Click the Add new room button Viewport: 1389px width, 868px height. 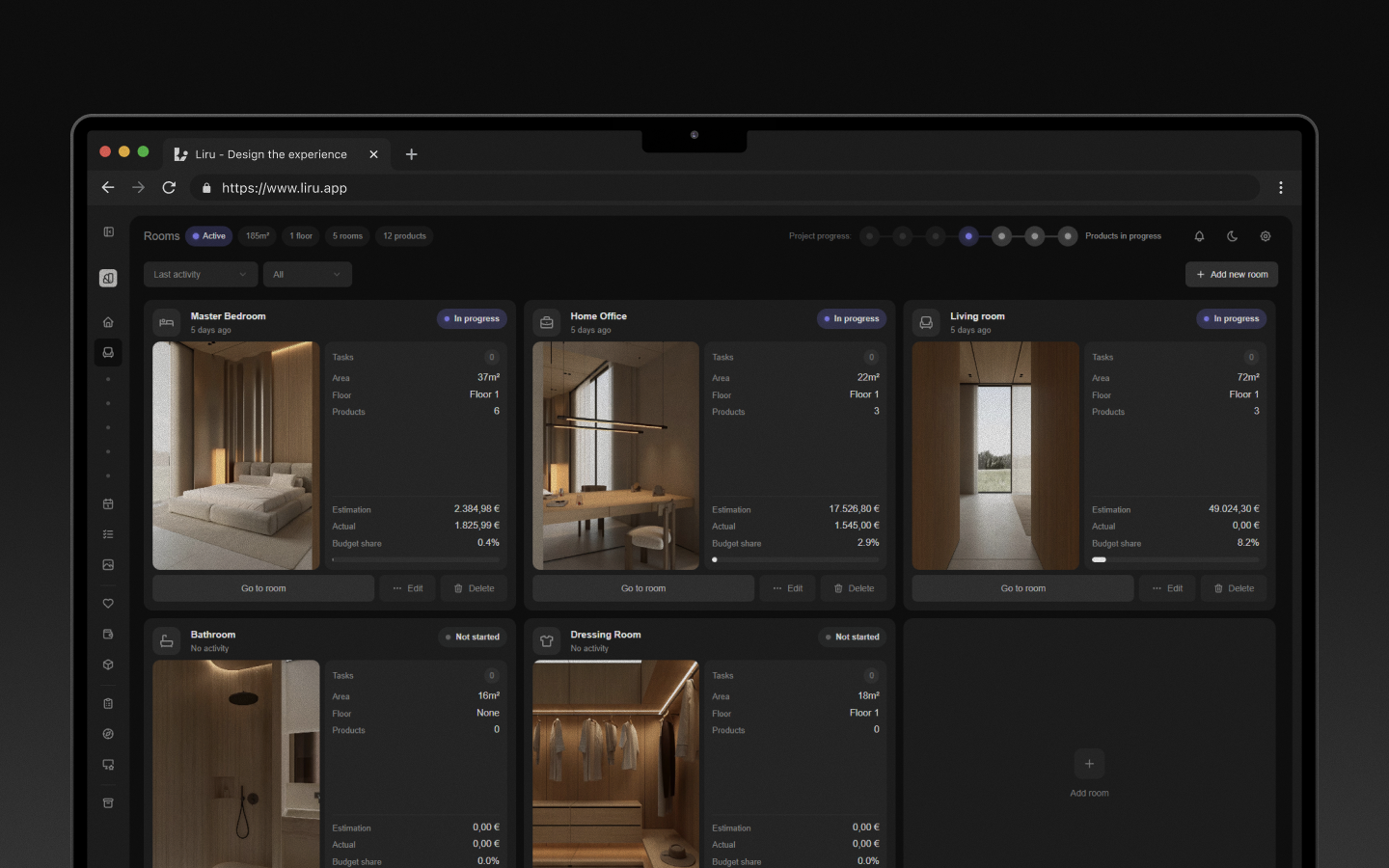click(x=1232, y=274)
